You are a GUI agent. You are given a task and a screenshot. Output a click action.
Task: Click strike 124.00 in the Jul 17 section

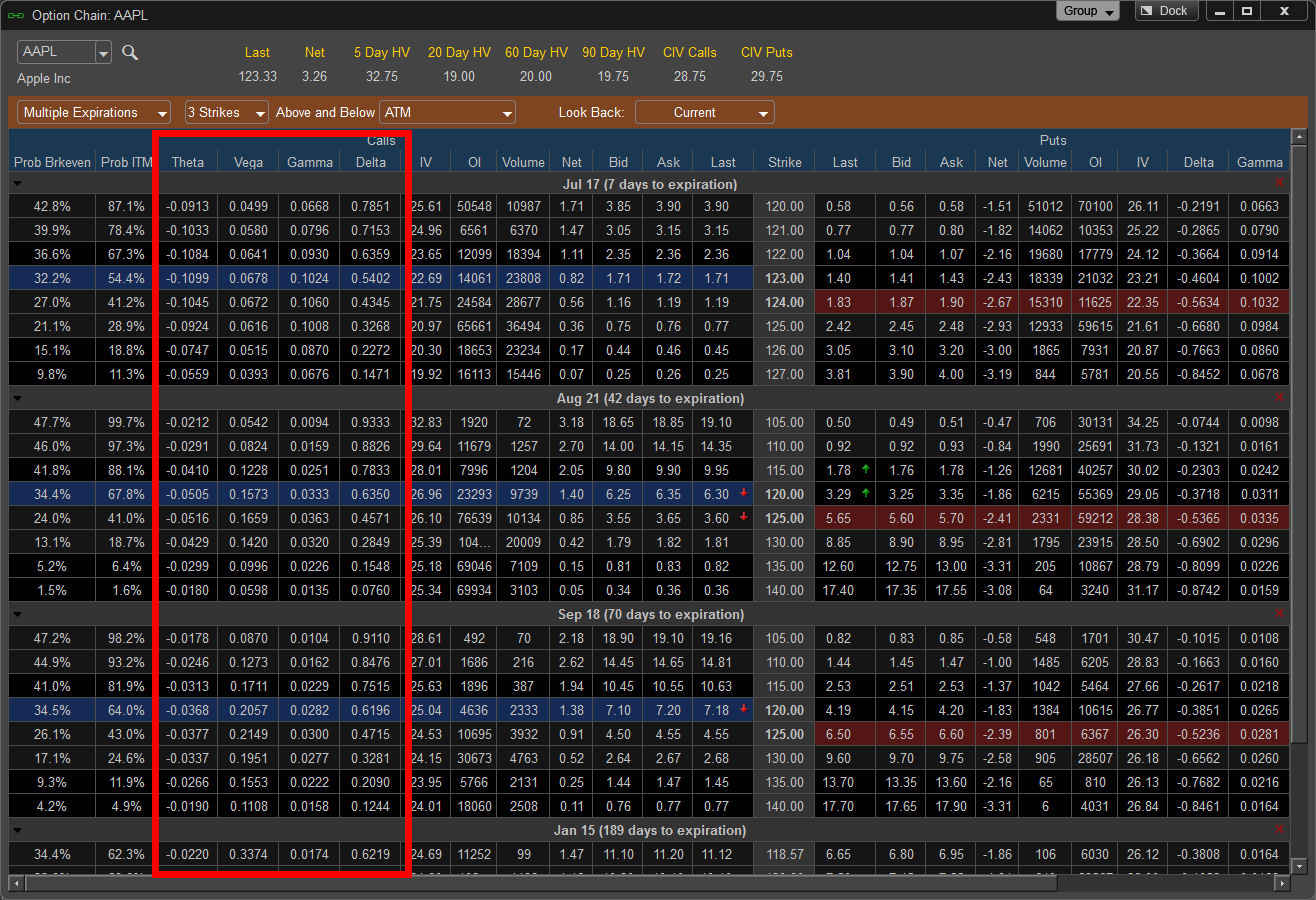(784, 302)
